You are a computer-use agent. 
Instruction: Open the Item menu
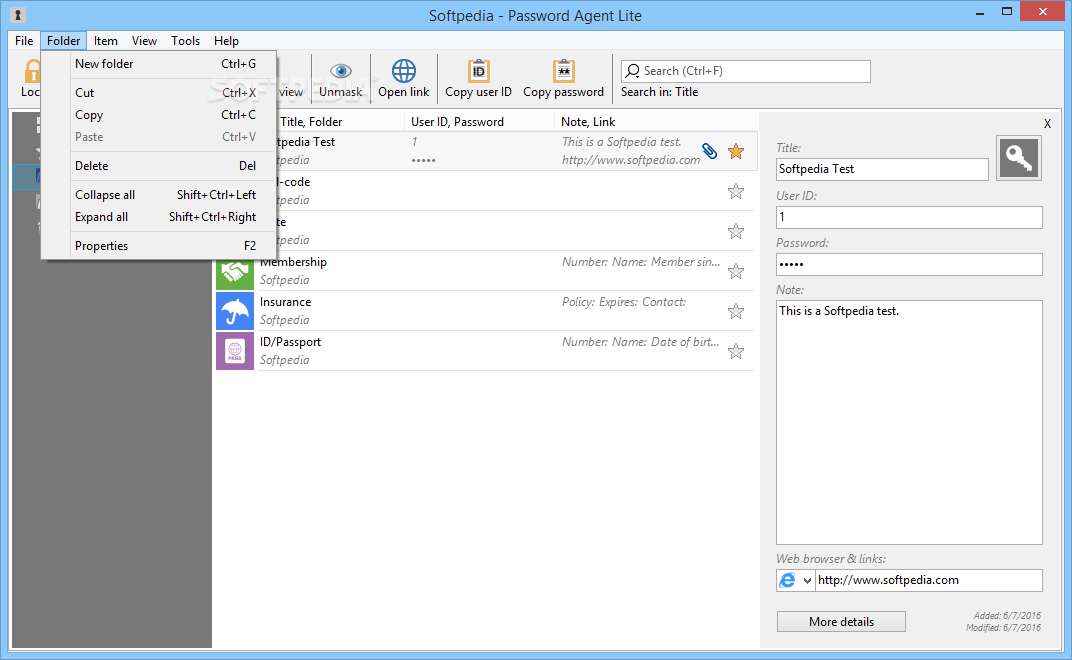point(105,41)
